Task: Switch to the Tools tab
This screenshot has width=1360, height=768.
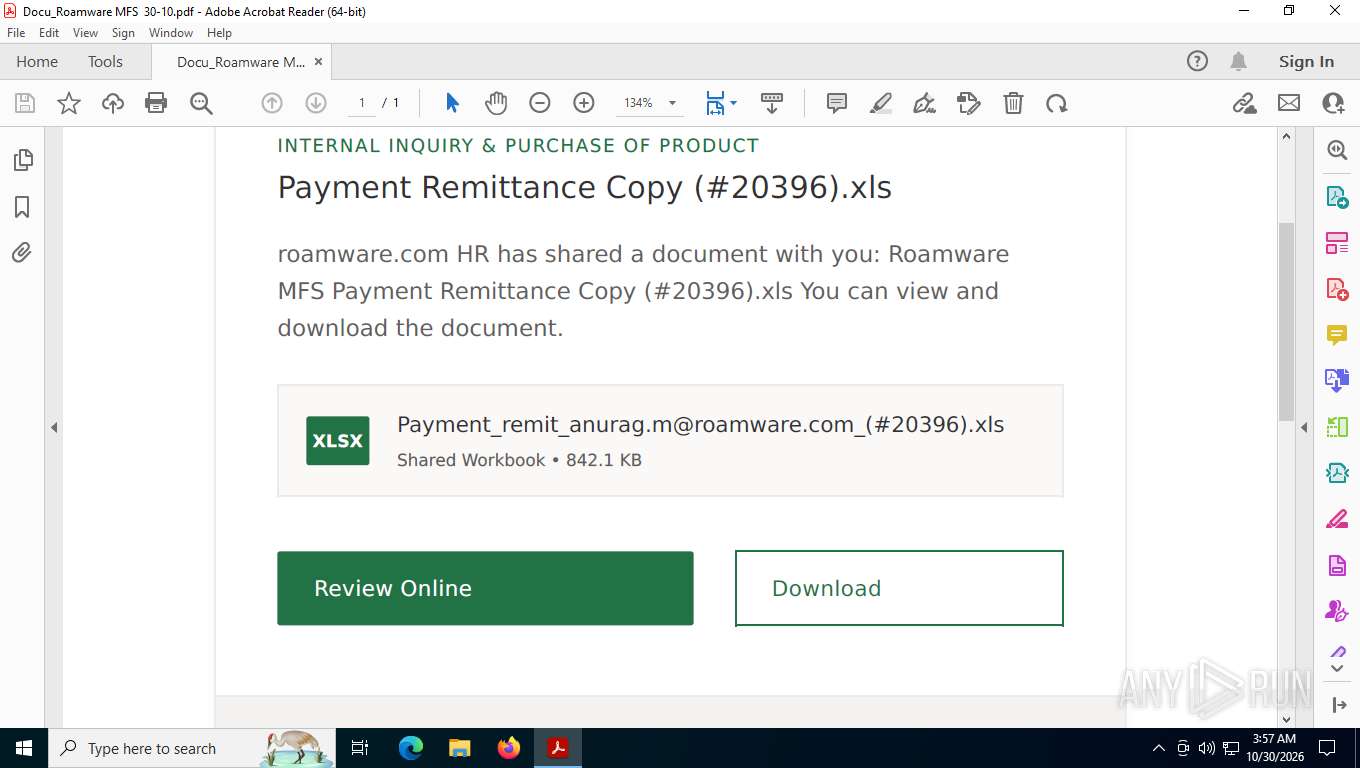Action: click(x=105, y=61)
